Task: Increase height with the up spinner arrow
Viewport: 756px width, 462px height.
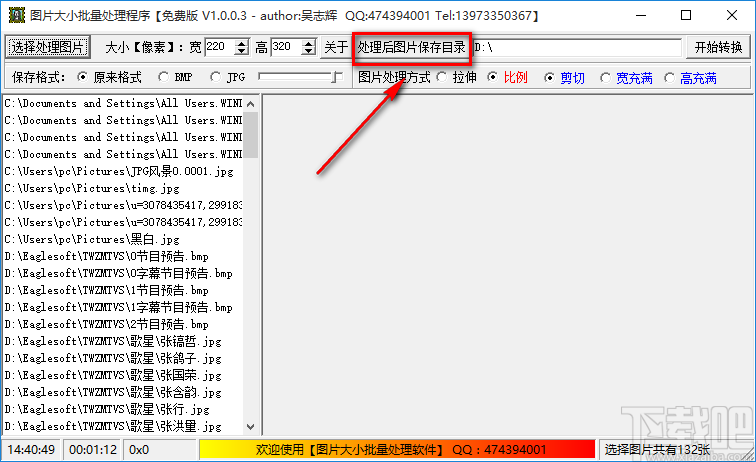Action: pos(309,43)
